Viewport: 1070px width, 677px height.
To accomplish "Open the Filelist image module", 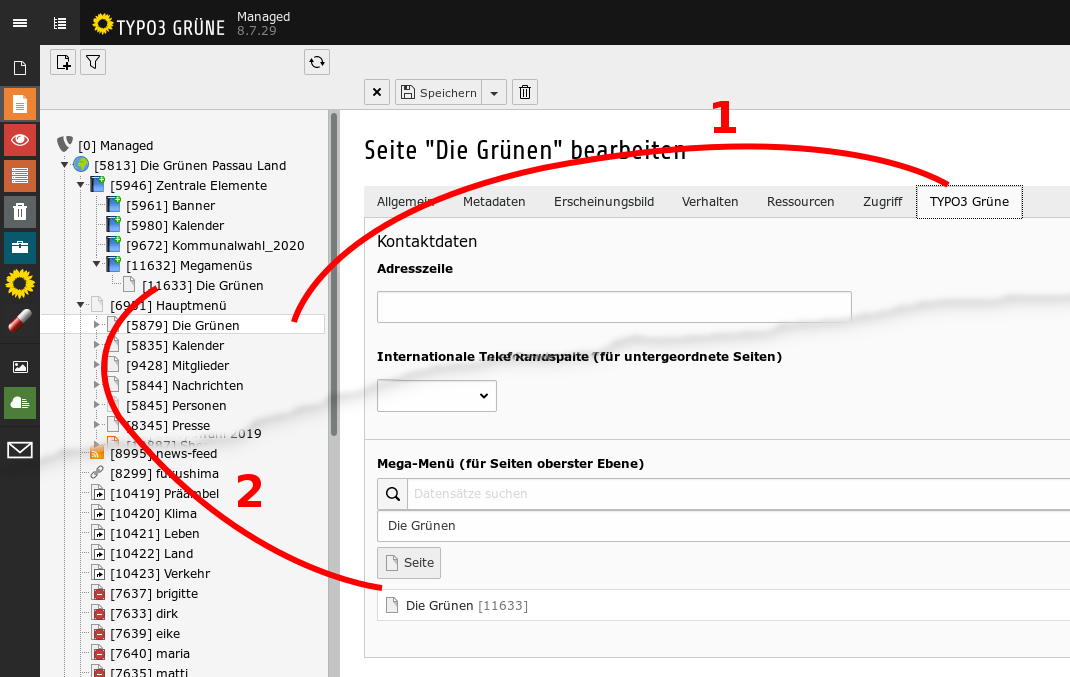I will (x=20, y=367).
